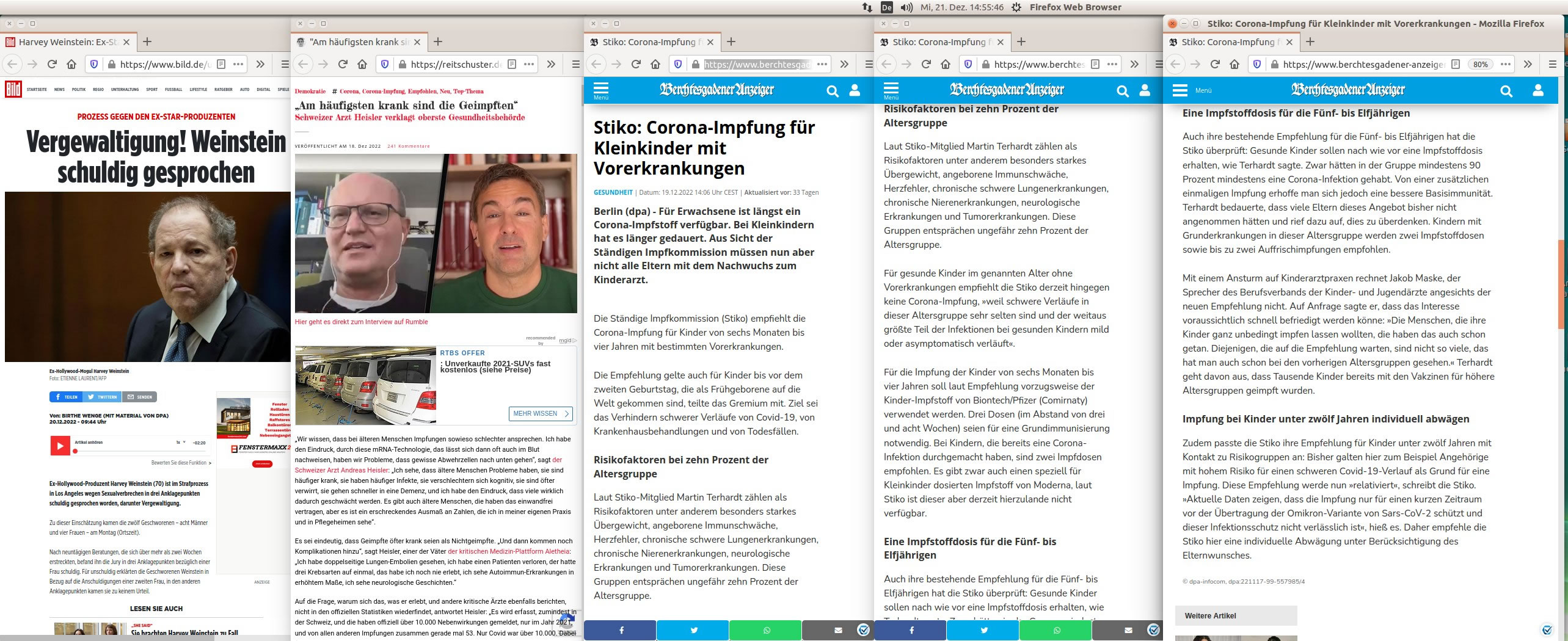Open new tab in the Bild window

coord(147,42)
